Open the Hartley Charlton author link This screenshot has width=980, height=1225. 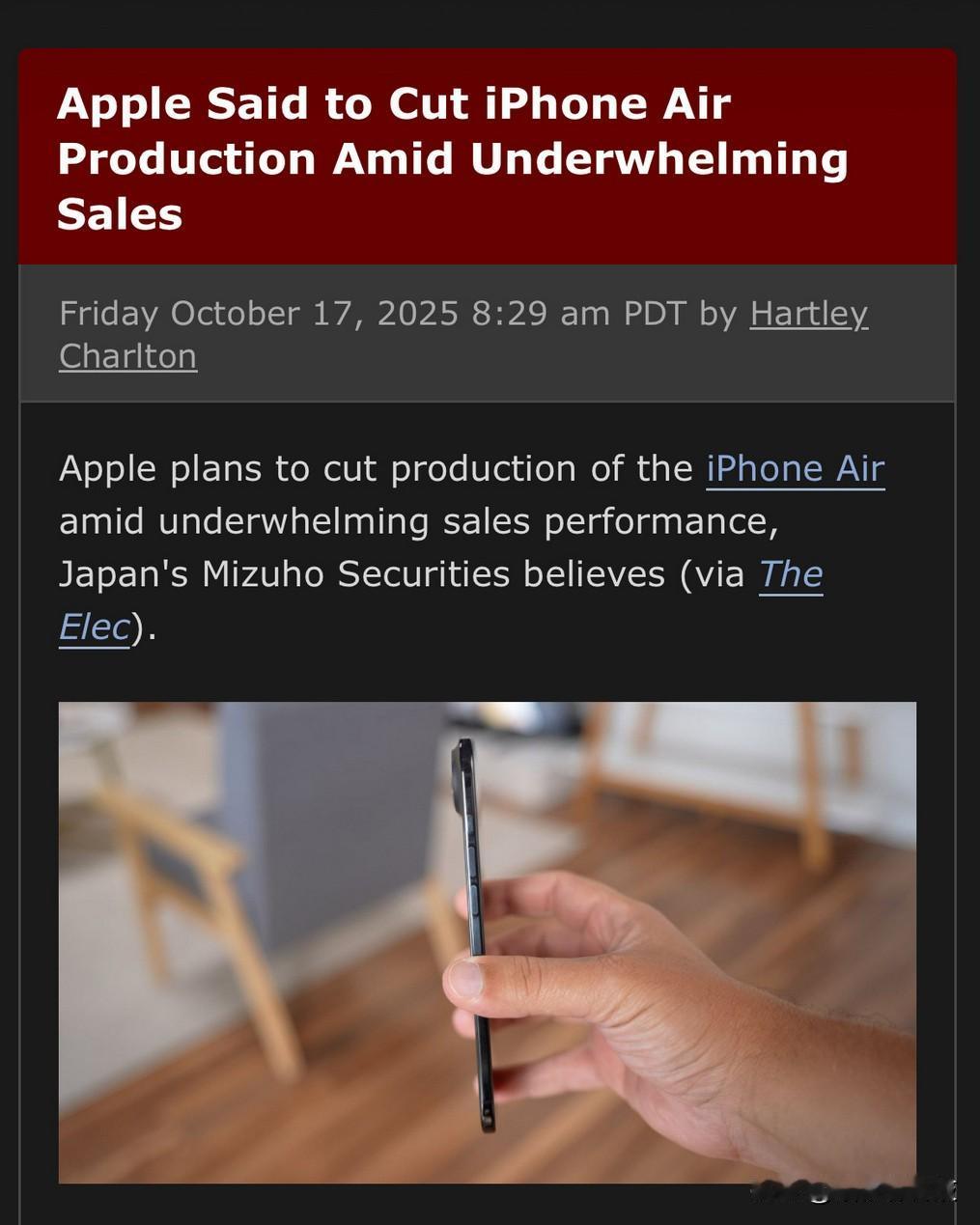pyautogui.click(x=809, y=314)
